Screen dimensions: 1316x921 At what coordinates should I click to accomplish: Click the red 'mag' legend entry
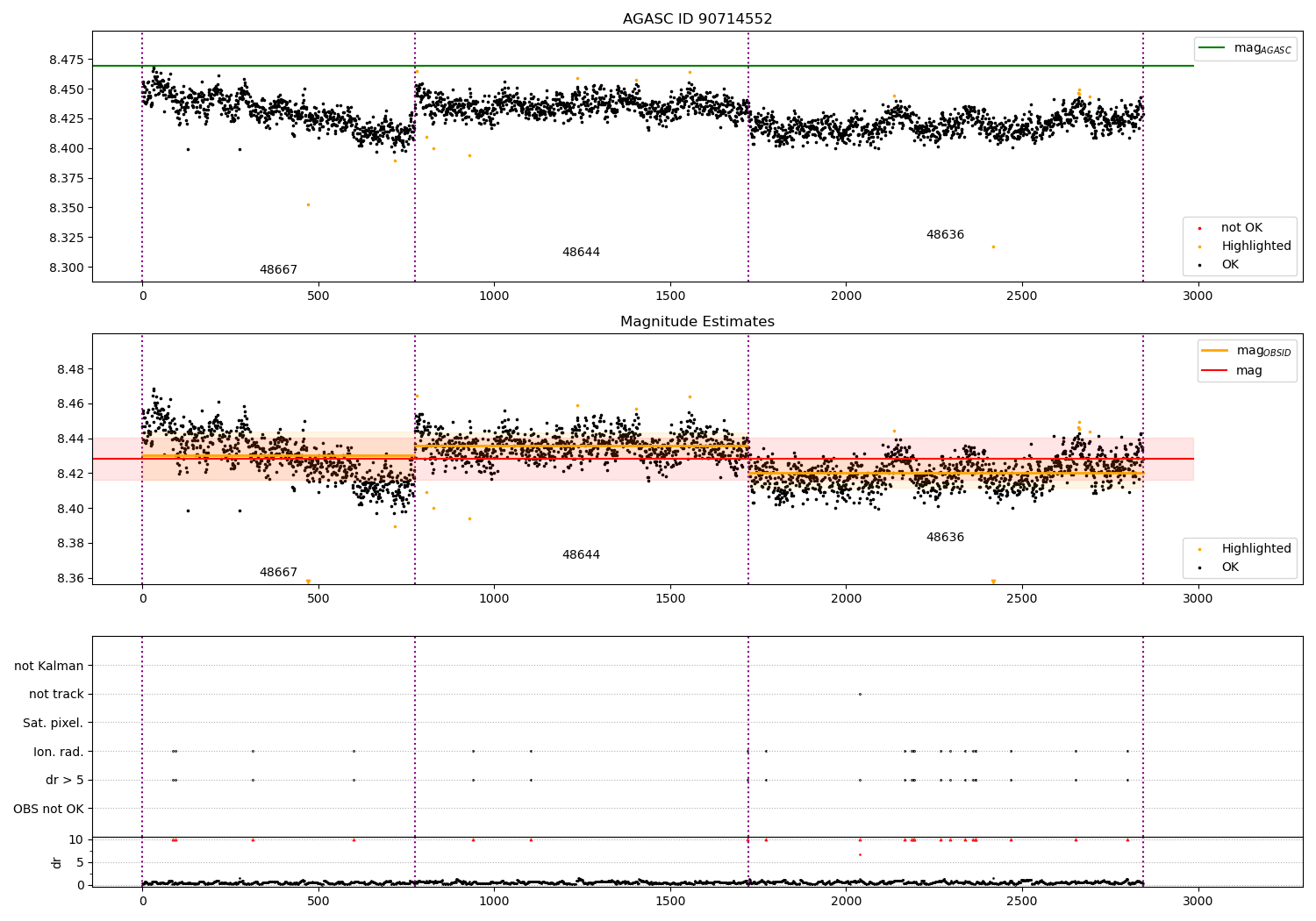click(x=1233, y=370)
